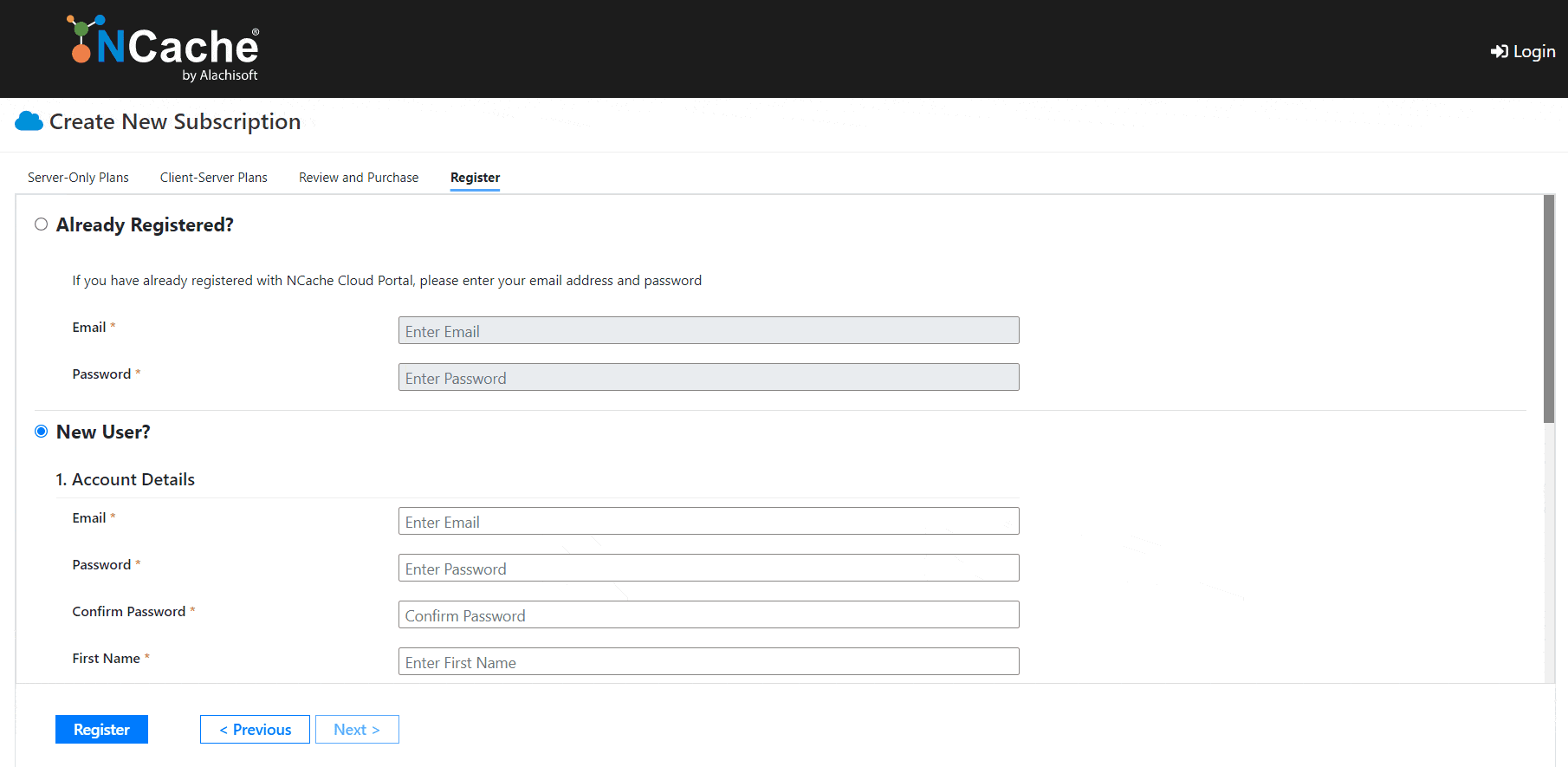Click the Confirm Password input field
1568x767 pixels.
(709, 614)
